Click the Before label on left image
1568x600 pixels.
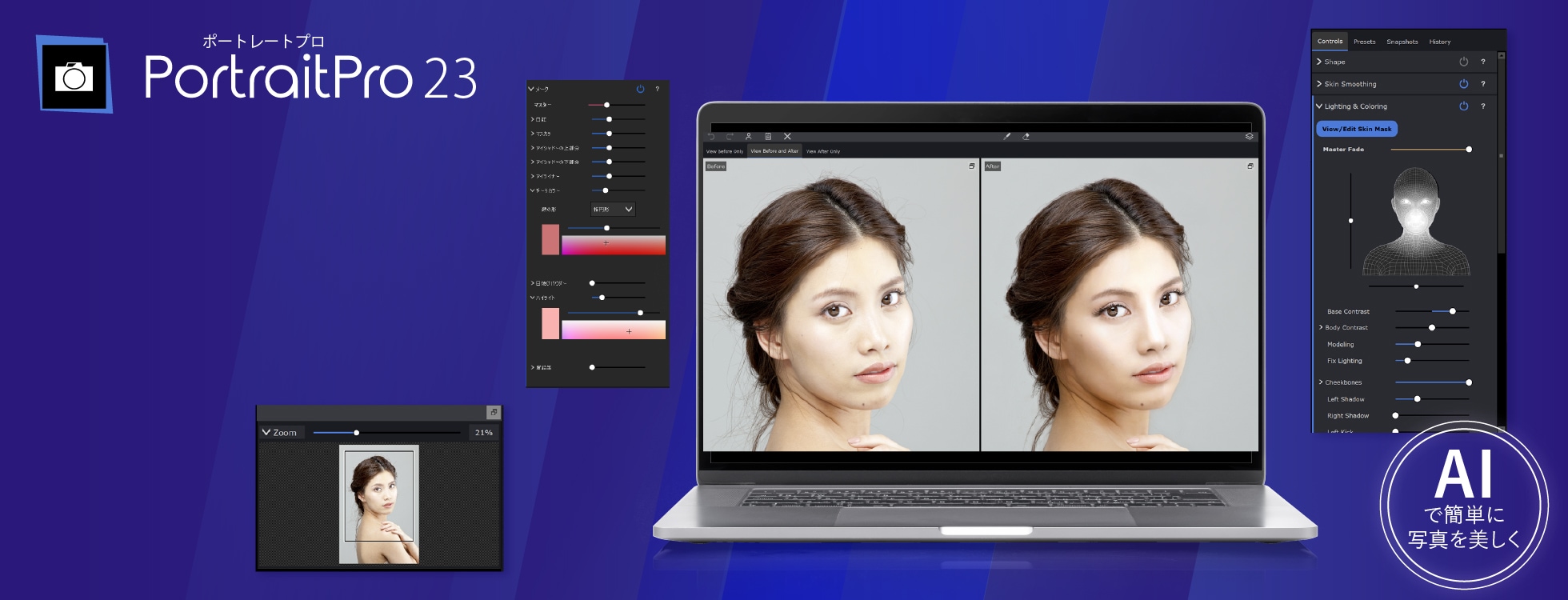716,166
